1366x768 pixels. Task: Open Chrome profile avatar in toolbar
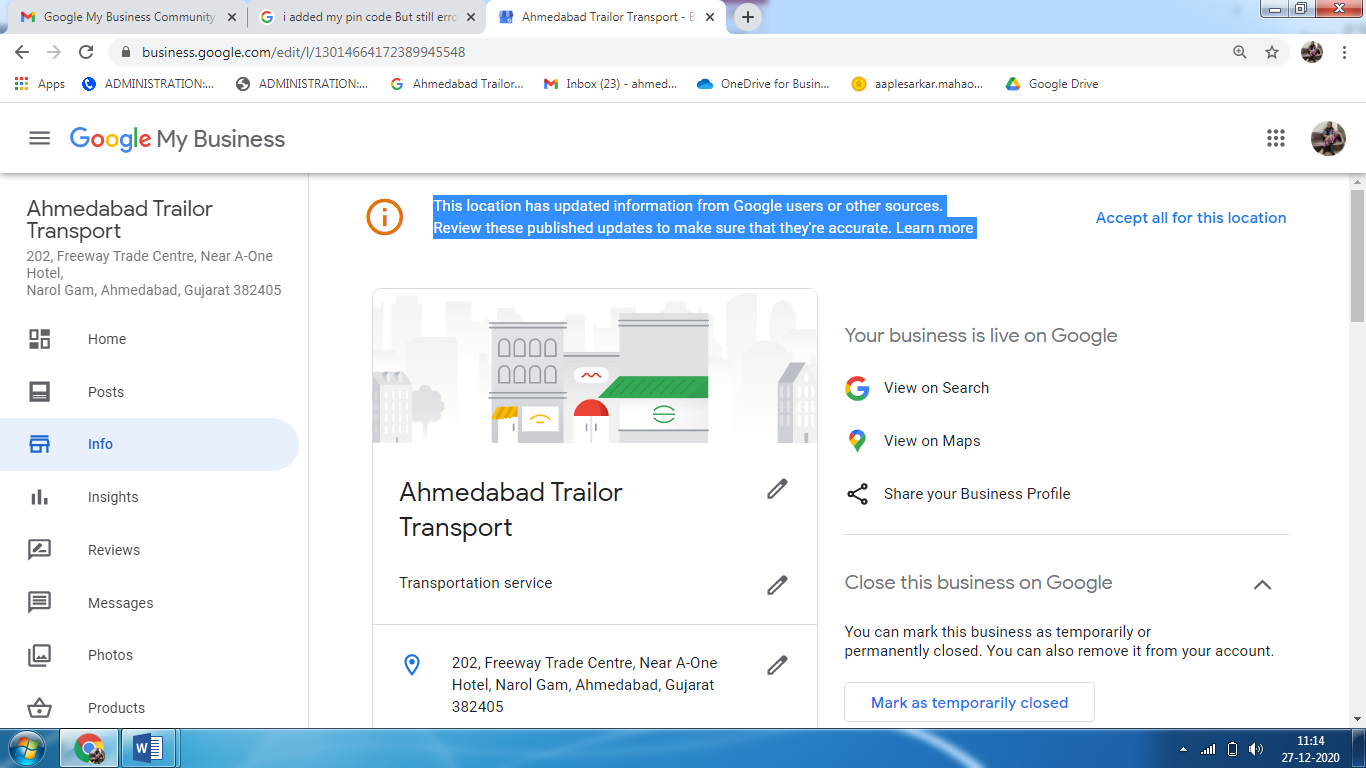(x=1312, y=52)
